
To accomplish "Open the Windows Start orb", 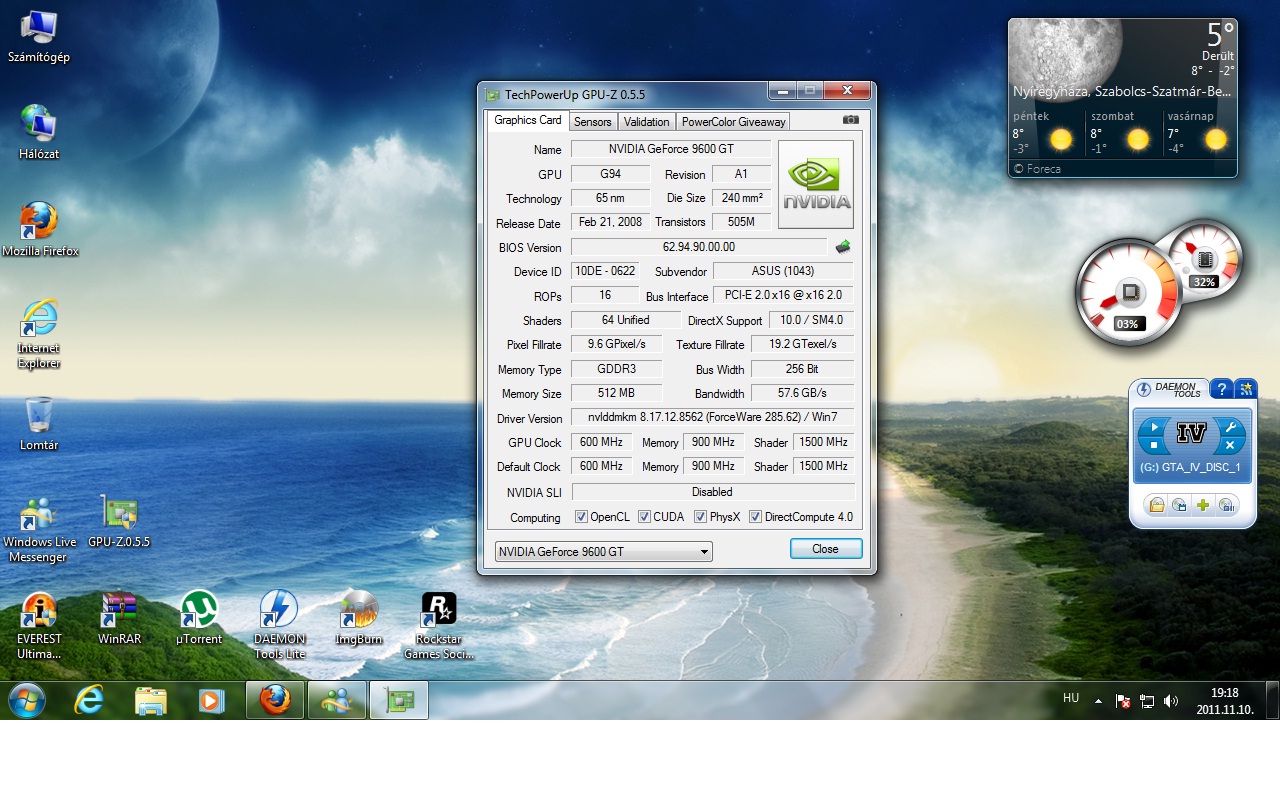I will coord(26,700).
